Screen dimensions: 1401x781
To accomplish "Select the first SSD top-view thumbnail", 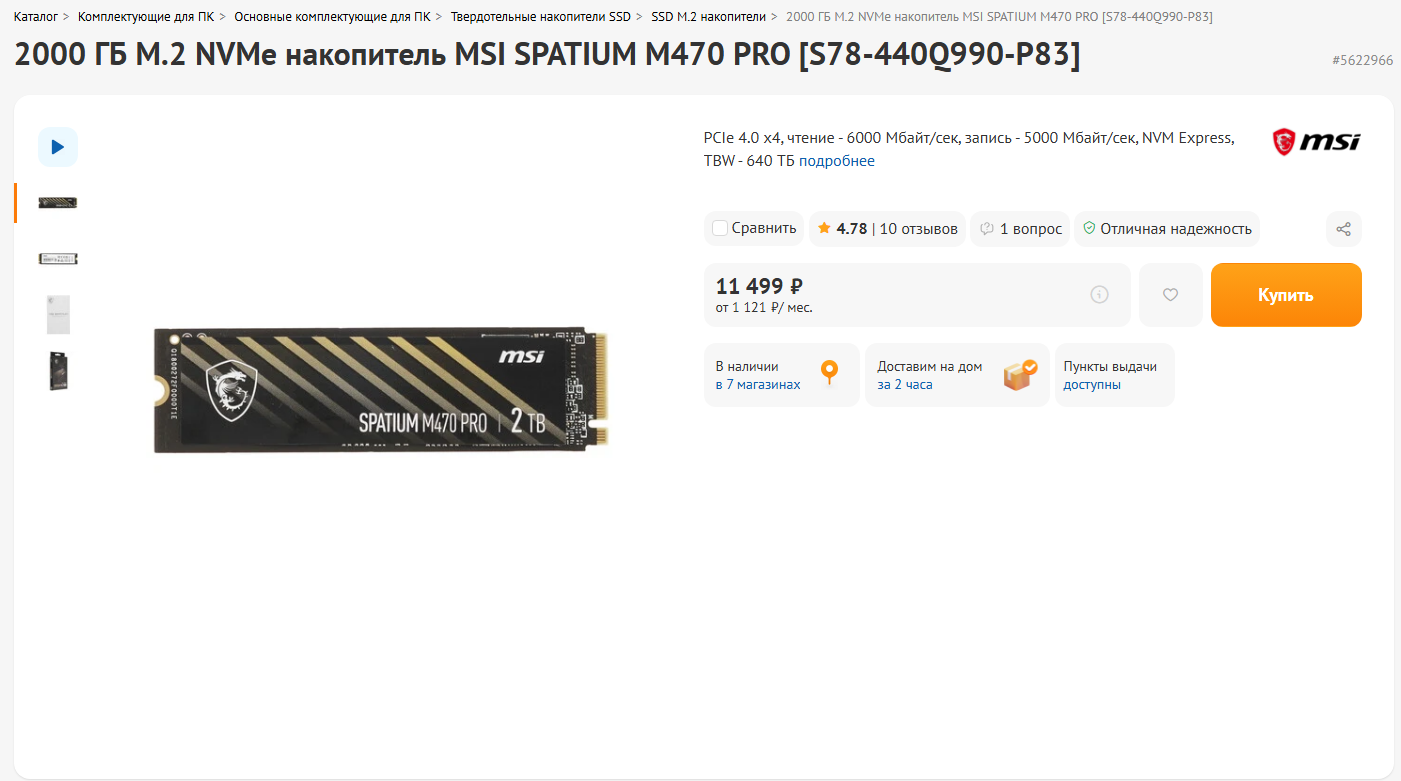I will (x=58, y=203).
